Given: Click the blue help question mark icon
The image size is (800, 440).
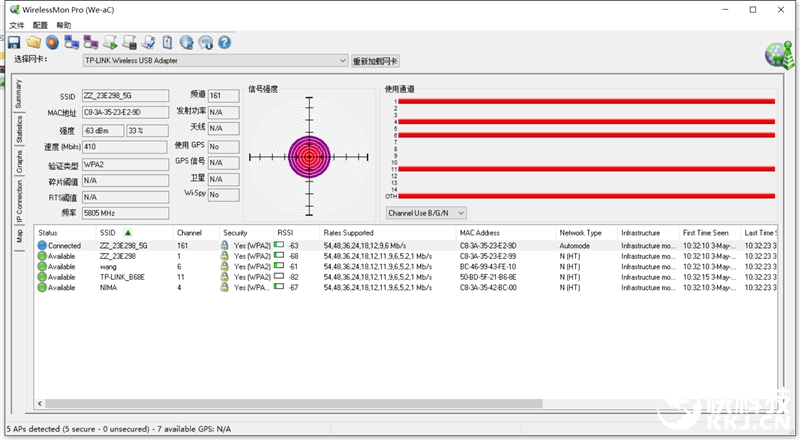Looking at the screenshot, I should pyautogui.click(x=224, y=42).
